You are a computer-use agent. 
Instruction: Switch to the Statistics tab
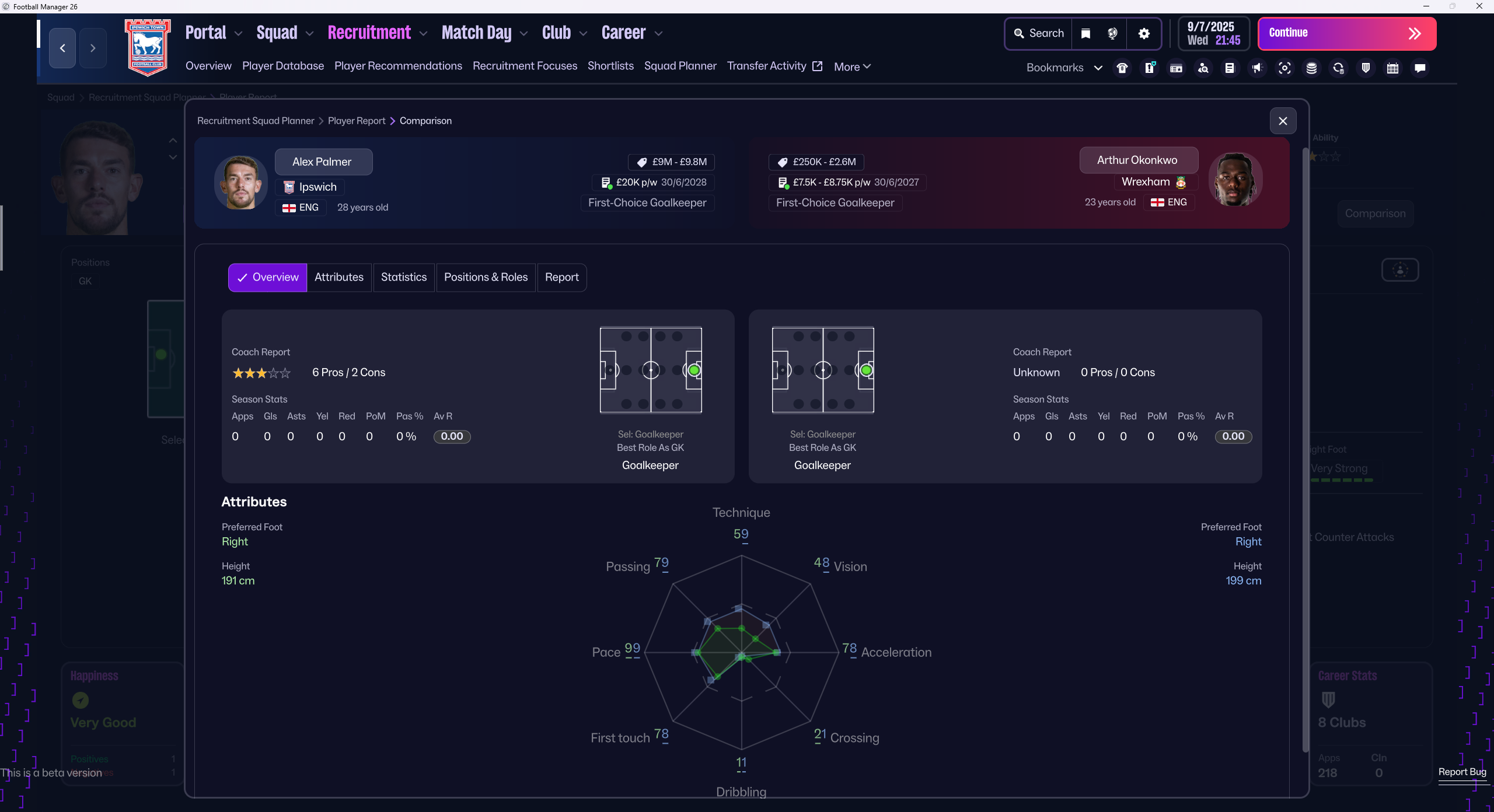(x=404, y=277)
